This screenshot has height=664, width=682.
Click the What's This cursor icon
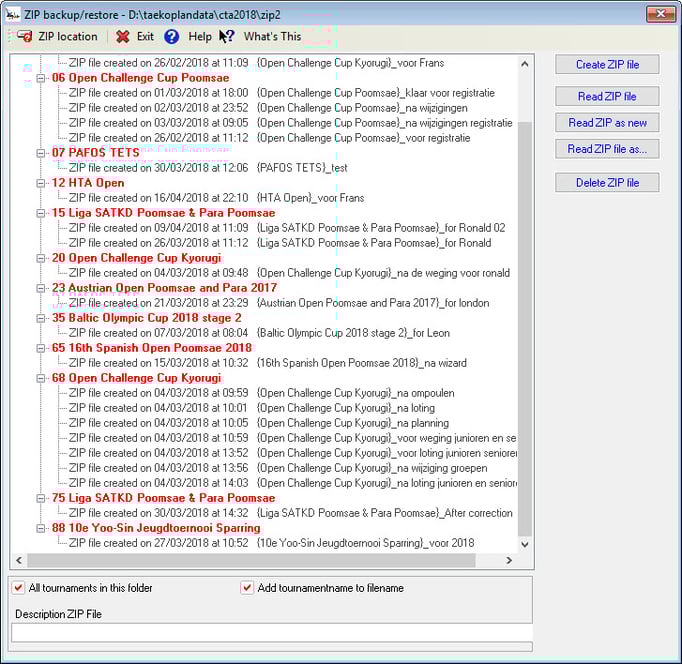pyautogui.click(x=226, y=37)
